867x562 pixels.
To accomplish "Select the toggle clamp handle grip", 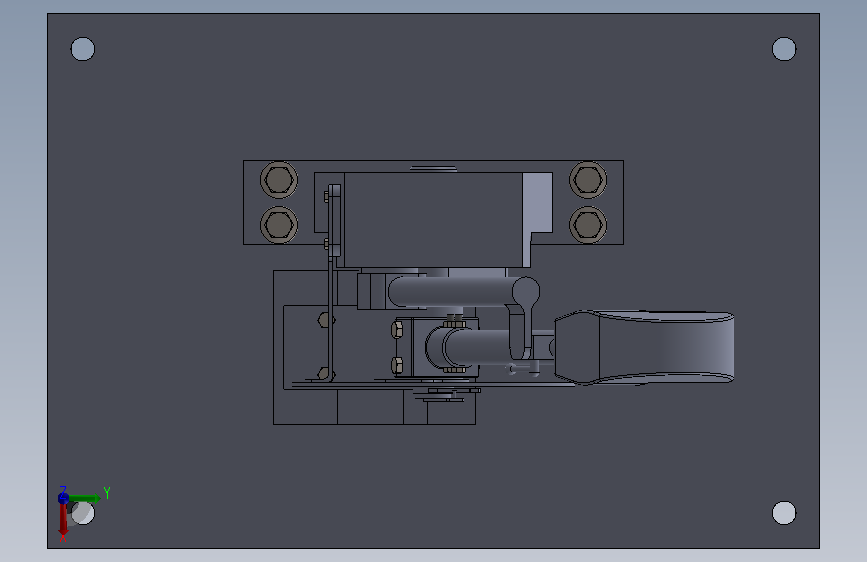I will 645,347.
